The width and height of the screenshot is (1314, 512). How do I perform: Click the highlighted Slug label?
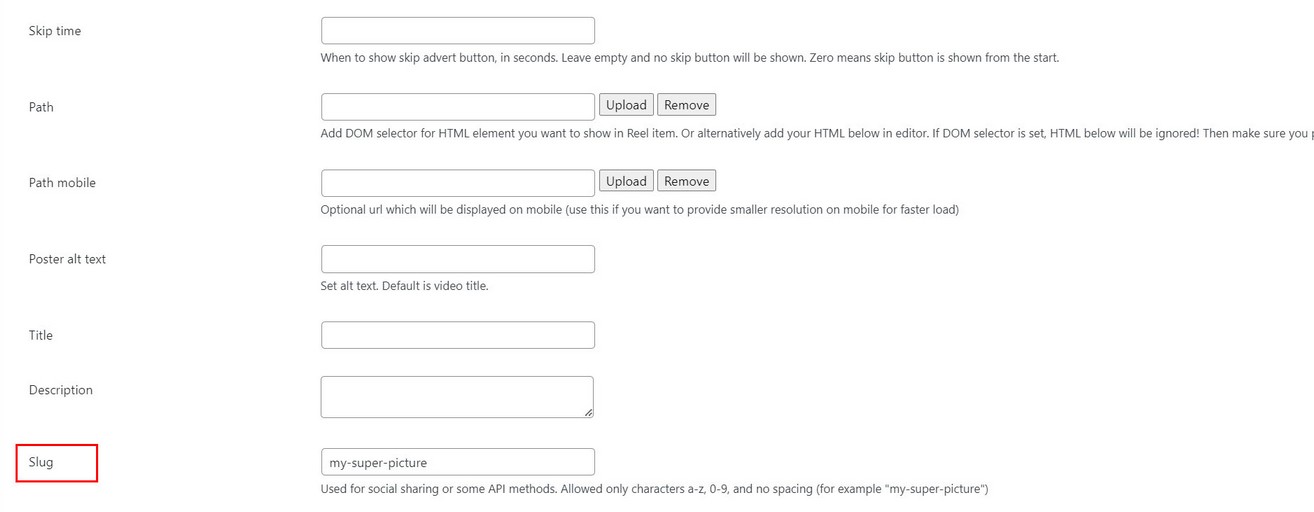point(41,463)
